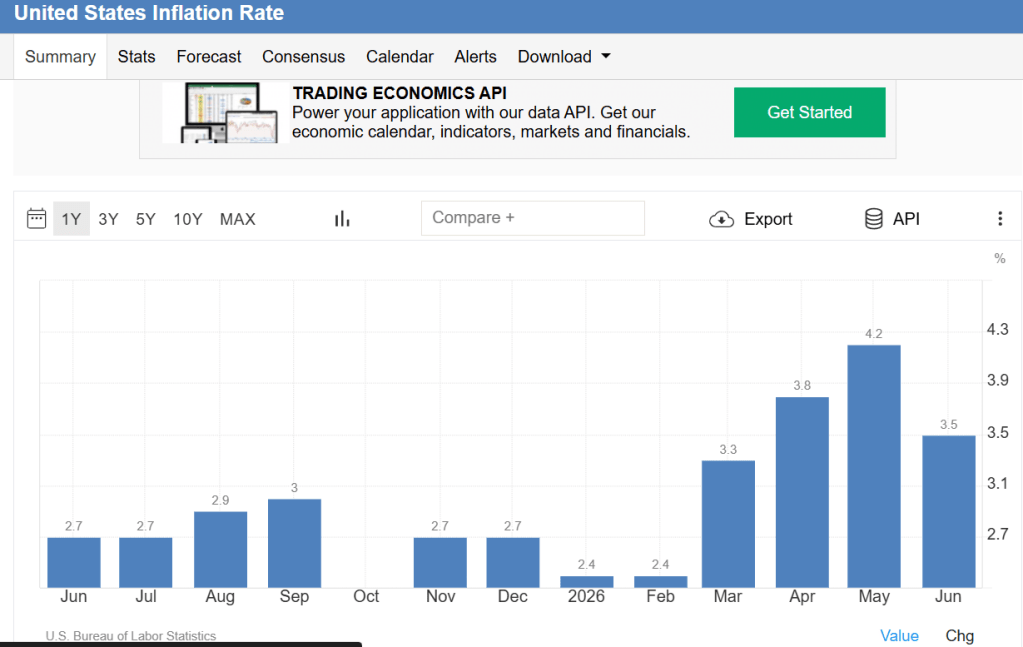The height and width of the screenshot is (647, 1023).
Task: Select the 1Y time range
Action: pos(71,219)
